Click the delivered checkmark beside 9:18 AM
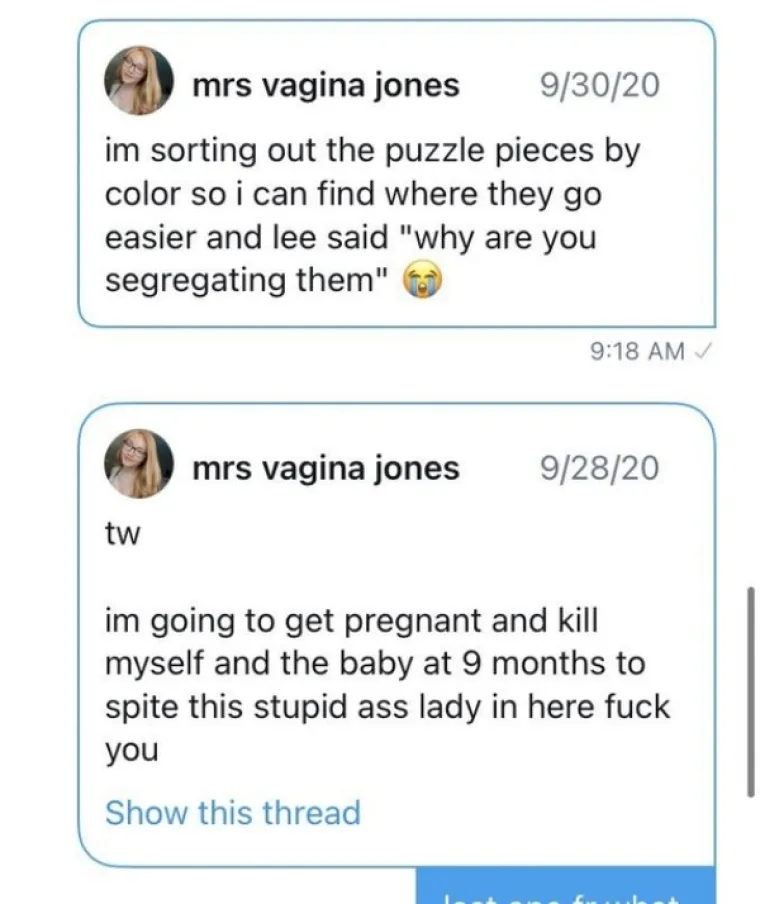The width and height of the screenshot is (760, 904). point(706,351)
